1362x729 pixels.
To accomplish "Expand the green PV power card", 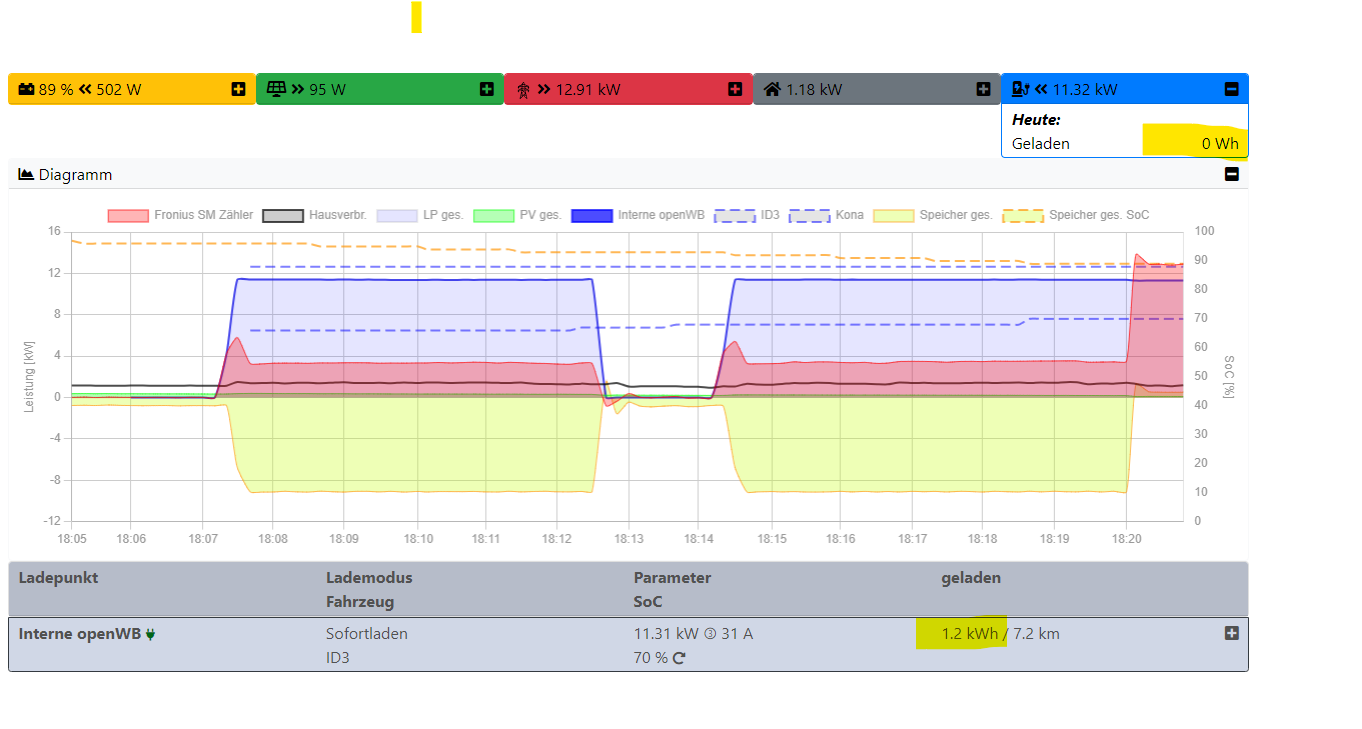I will [487, 89].
